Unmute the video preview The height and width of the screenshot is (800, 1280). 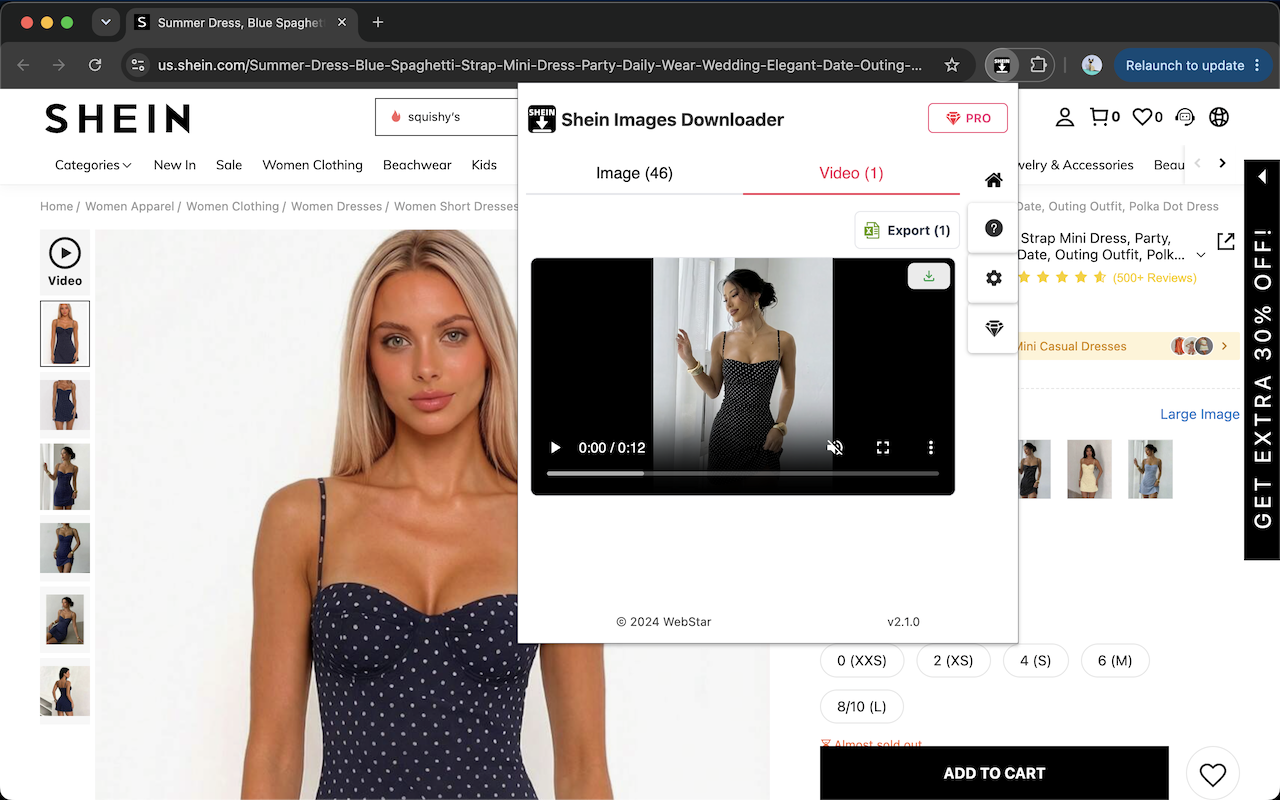(835, 448)
